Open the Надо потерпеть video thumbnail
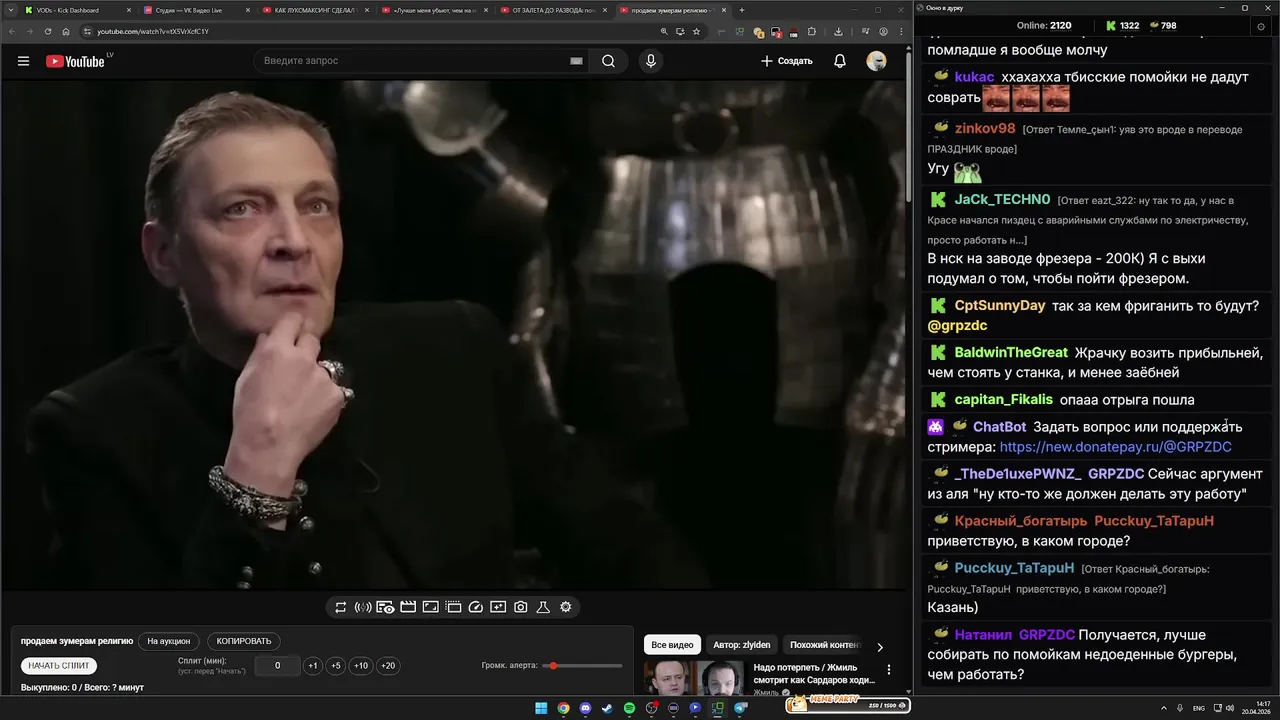1280x720 pixels. (693, 678)
